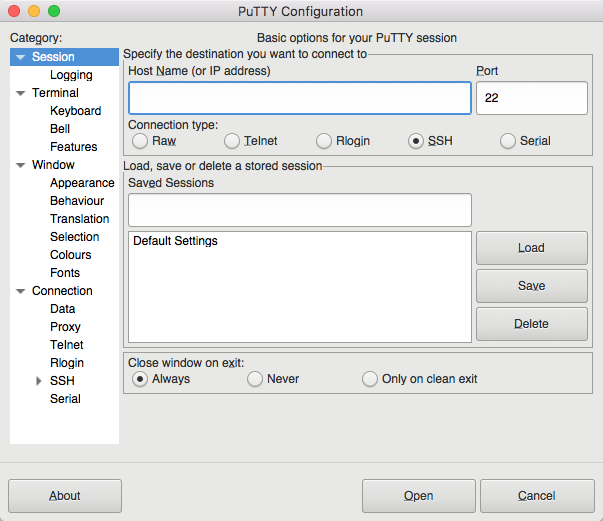Select Raw connection type

pyautogui.click(x=140, y=141)
